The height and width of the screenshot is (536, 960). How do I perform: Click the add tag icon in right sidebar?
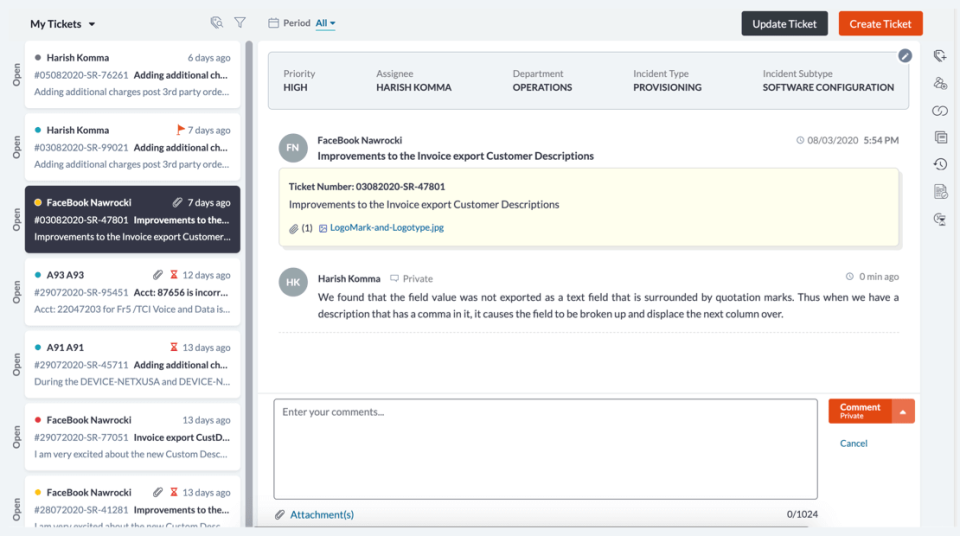coord(940,56)
